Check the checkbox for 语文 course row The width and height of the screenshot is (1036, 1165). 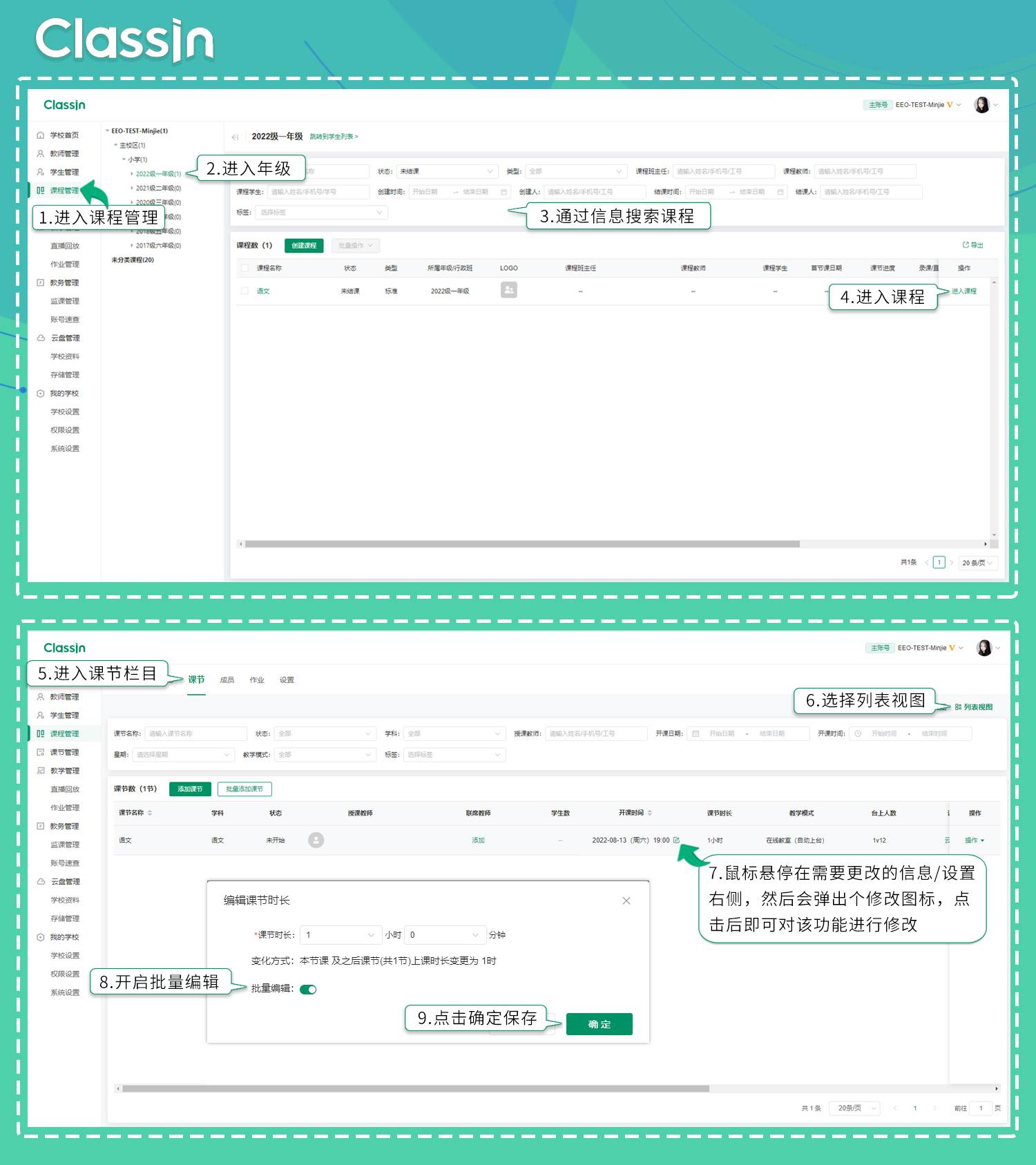click(244, 291)
